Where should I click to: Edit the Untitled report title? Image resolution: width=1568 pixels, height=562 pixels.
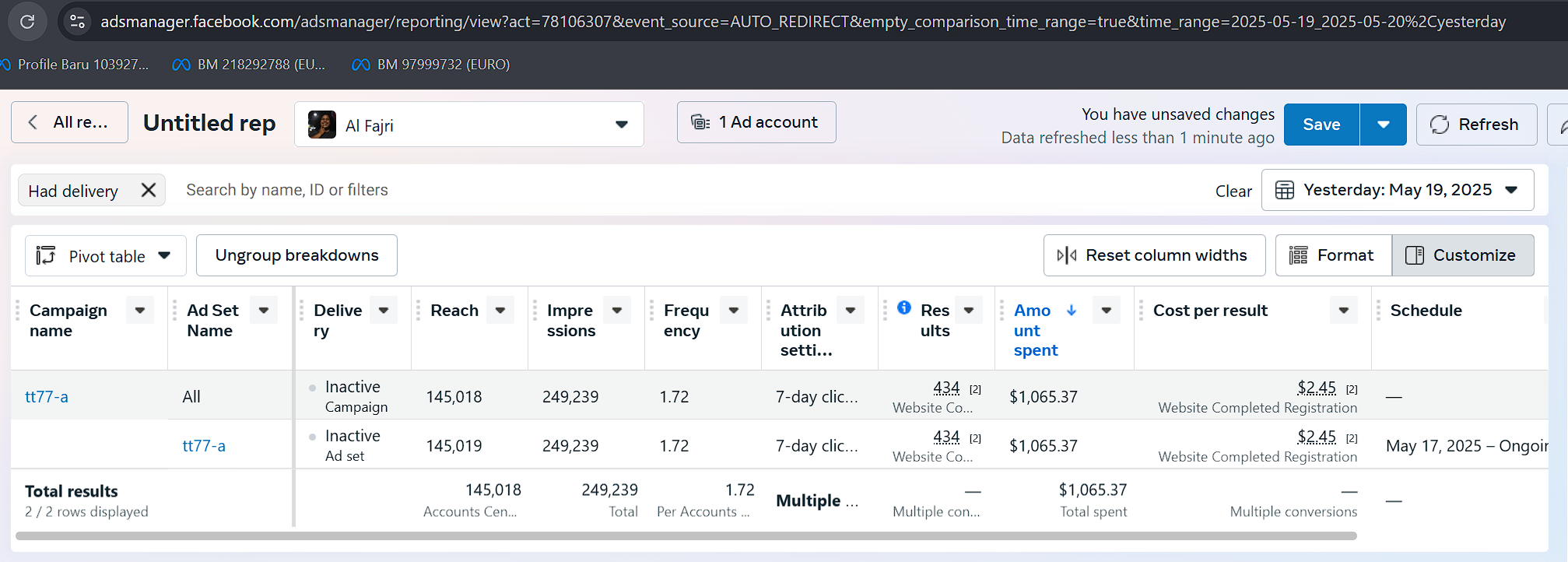click(209, 123)
